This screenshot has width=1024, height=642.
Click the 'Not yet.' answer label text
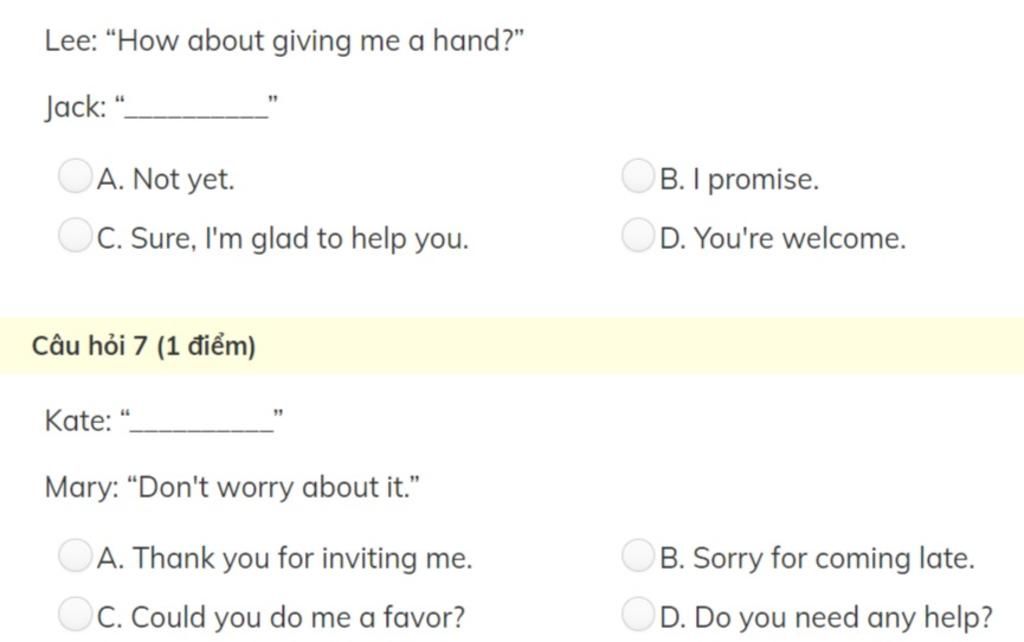[x=184, y=180]
